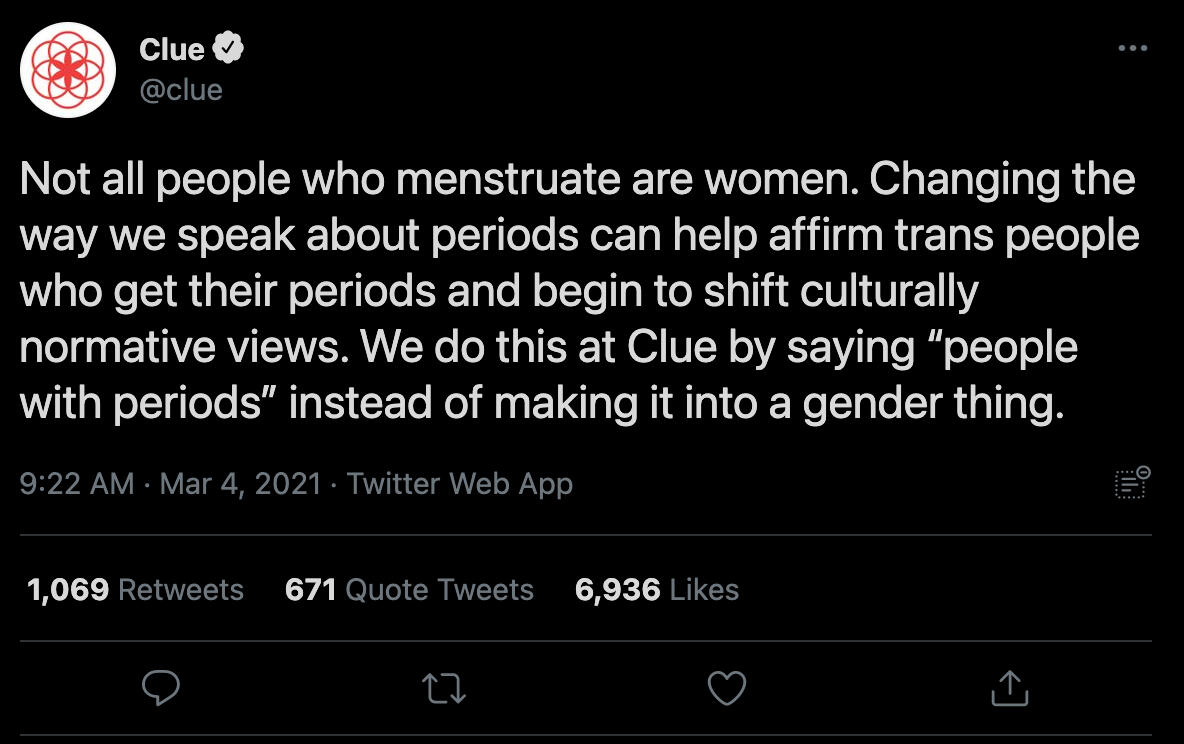Click the Clue flower logo avatar
This screenshot has width=1184, height=744.
[x=66, y=69]
